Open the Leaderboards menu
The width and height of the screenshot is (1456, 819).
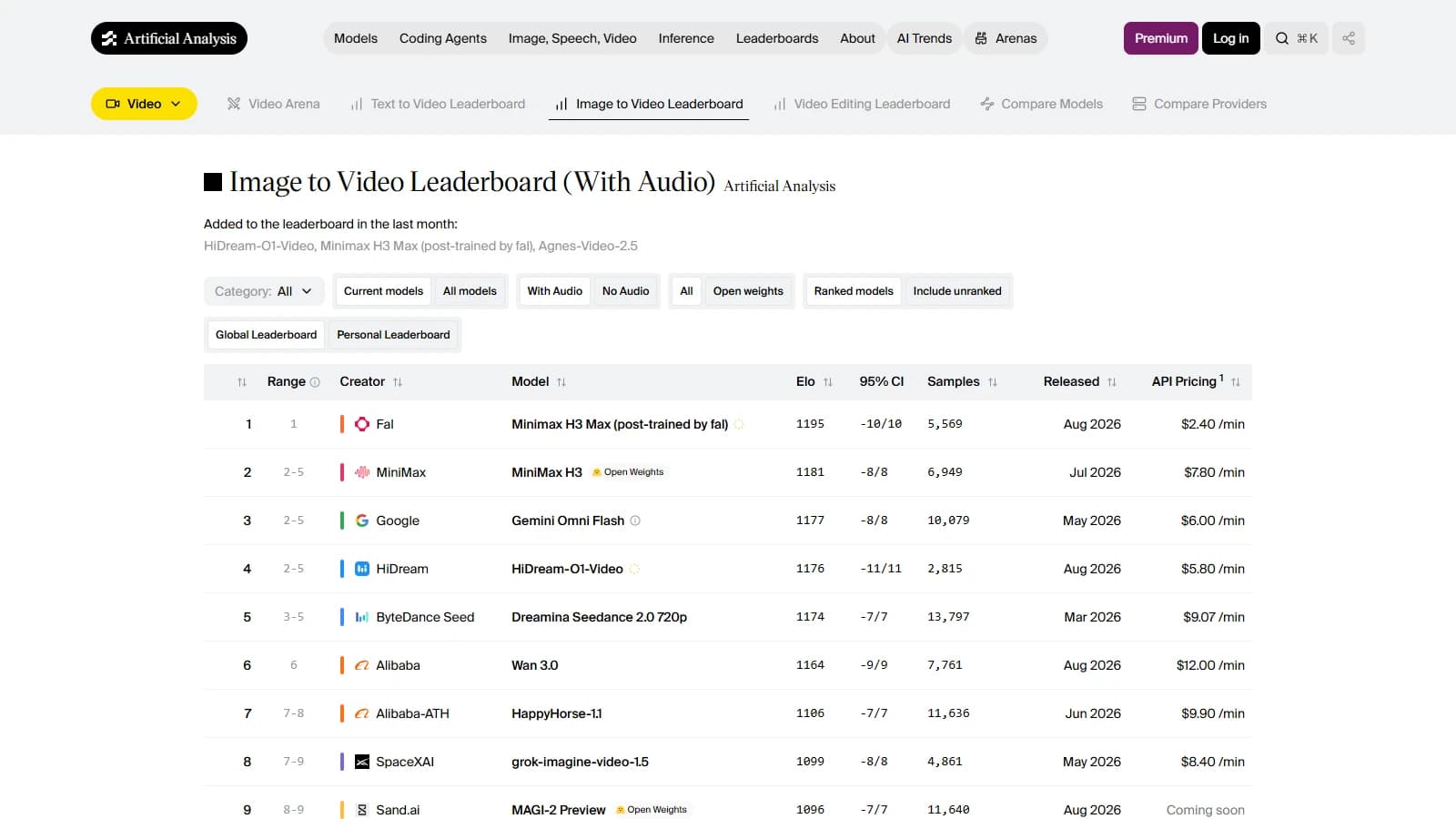point(777,38)
